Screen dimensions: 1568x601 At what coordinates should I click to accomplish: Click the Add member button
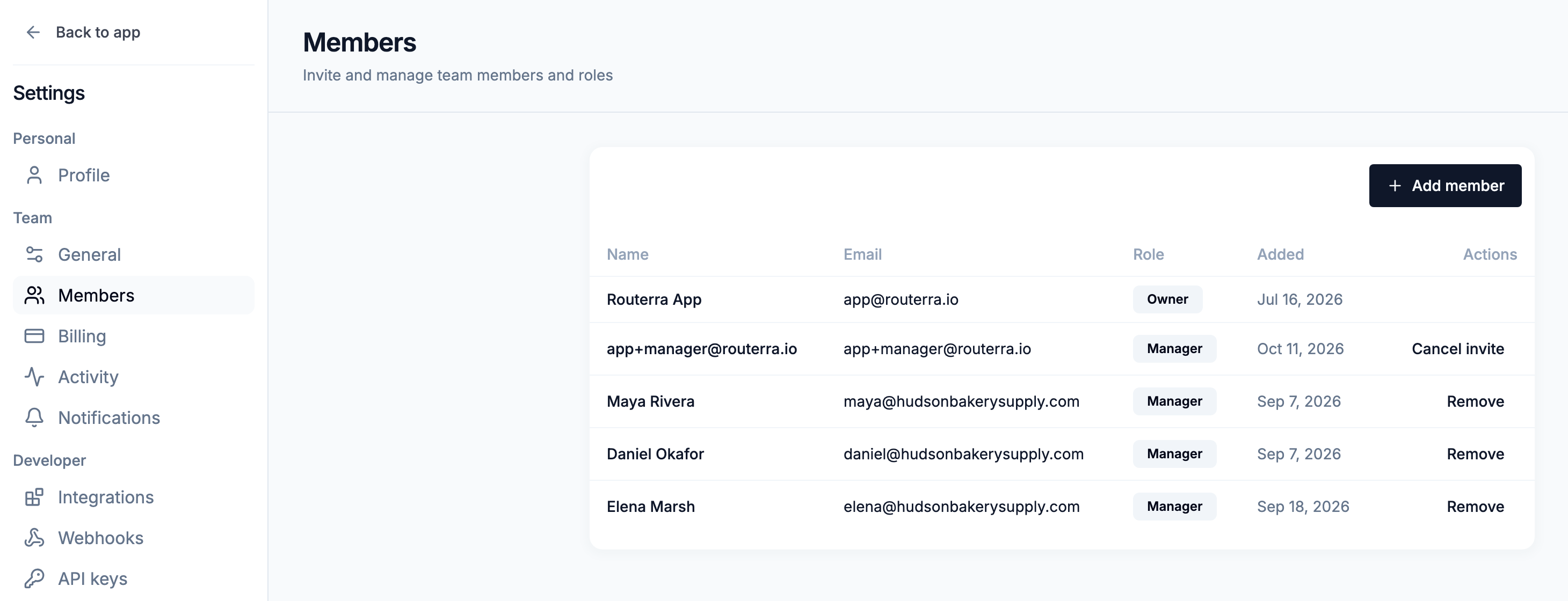(x=1445, y=186)
